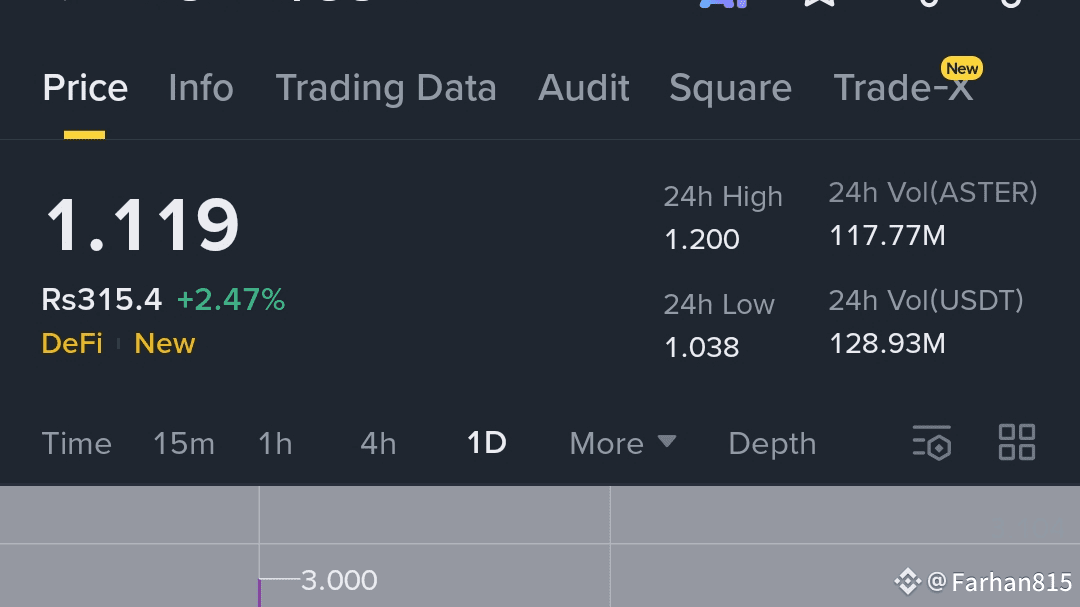Viewport: 1080px width, 607px height.
Task: Set chart interval to 15m
Action: point(184,443)
